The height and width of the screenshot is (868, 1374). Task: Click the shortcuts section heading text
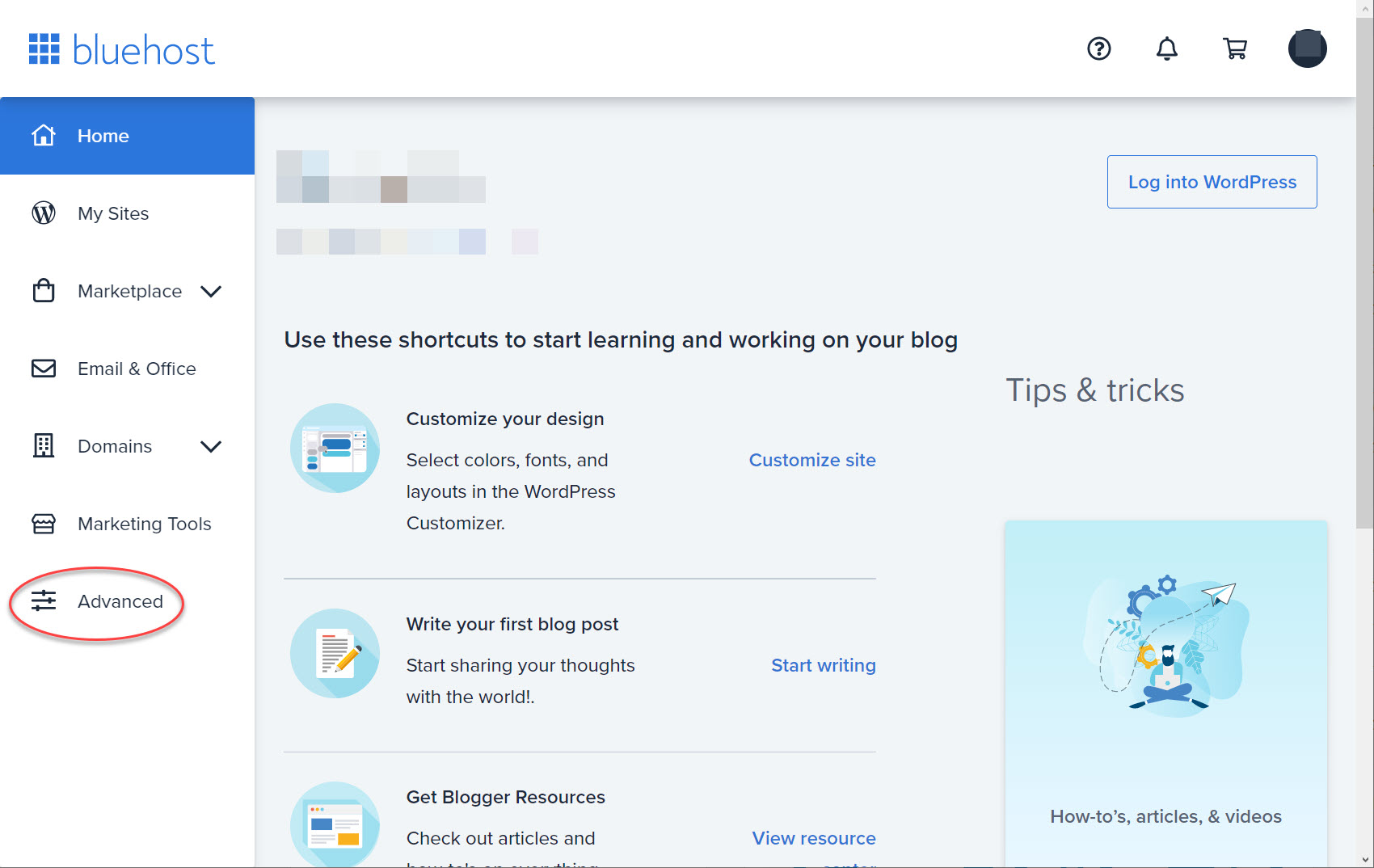click(x=621, y=339)
